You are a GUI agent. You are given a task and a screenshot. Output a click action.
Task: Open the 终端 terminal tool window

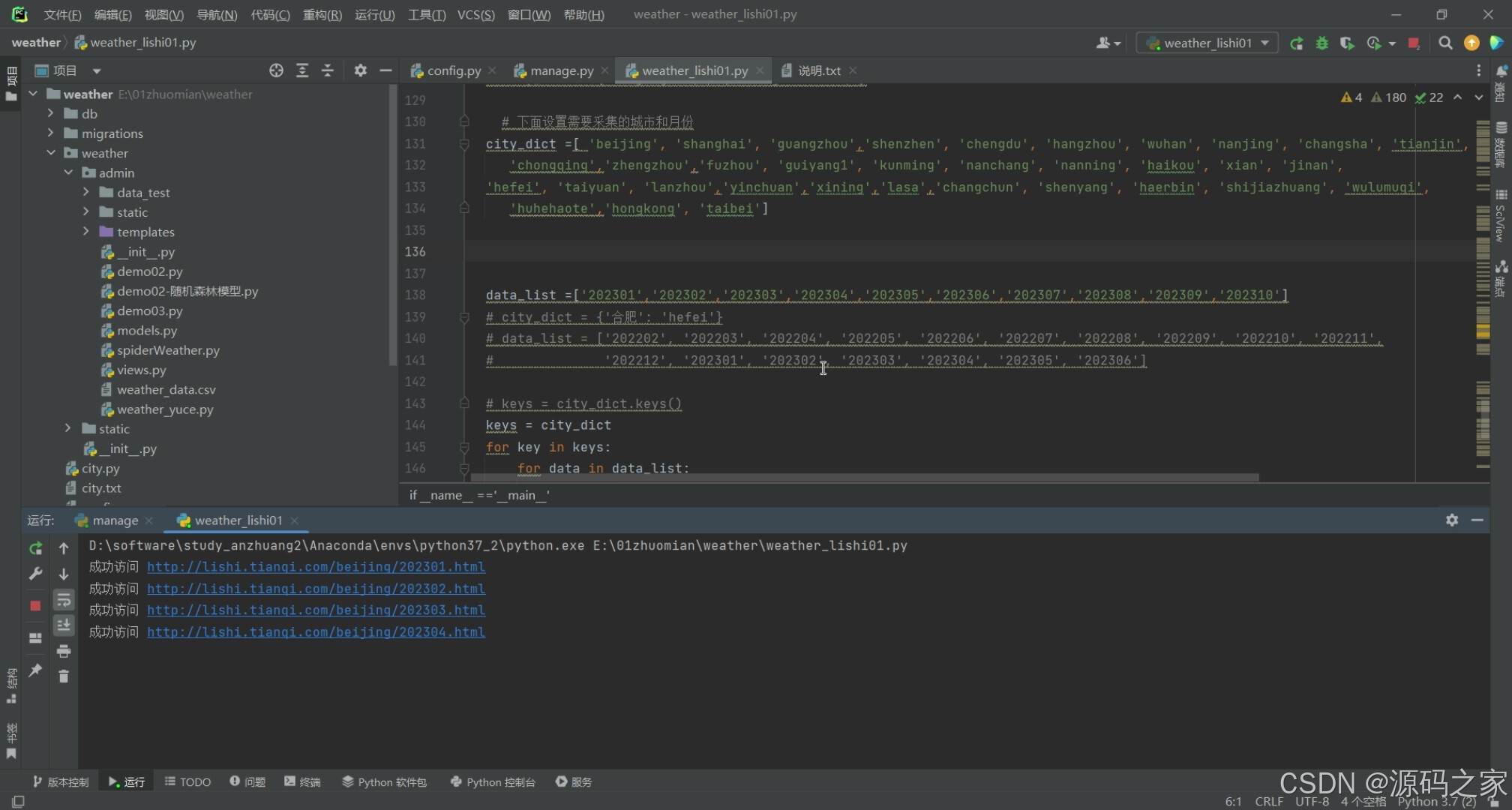pos(302,781)
